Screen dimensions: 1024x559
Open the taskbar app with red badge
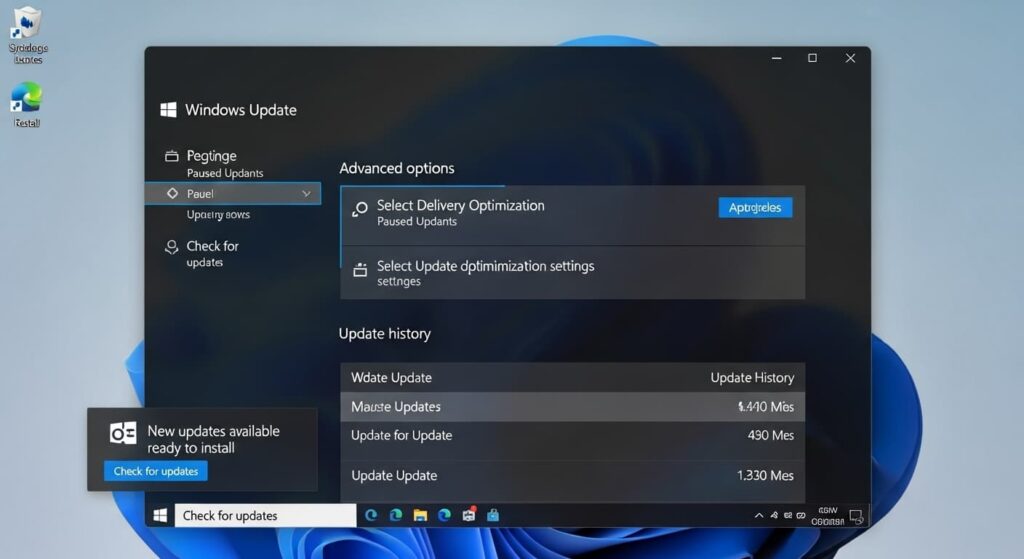coord(469,515)
